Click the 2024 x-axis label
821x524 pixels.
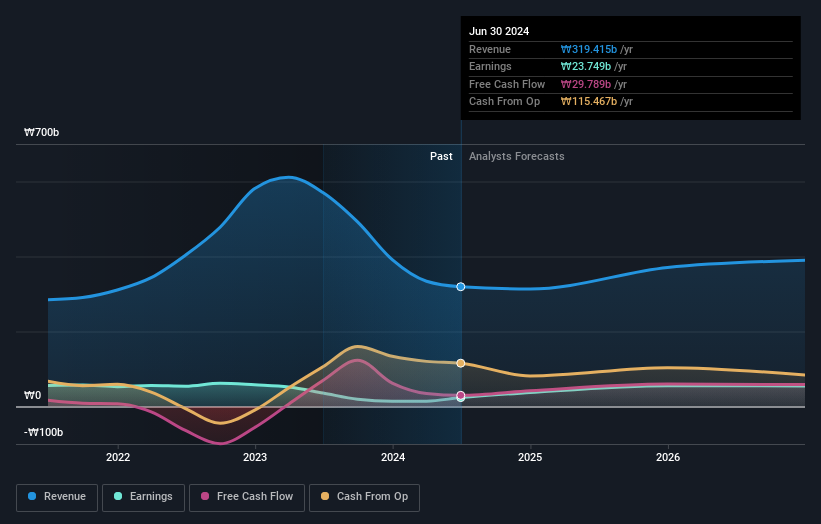(x=393, y=458)
